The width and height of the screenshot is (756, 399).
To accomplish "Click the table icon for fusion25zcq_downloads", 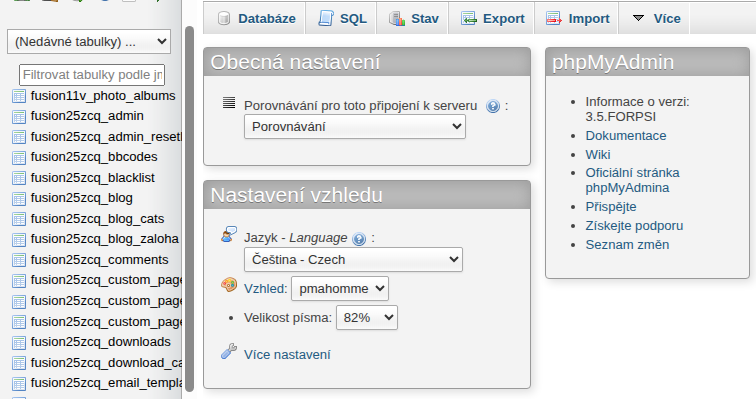I will [19, 343].
